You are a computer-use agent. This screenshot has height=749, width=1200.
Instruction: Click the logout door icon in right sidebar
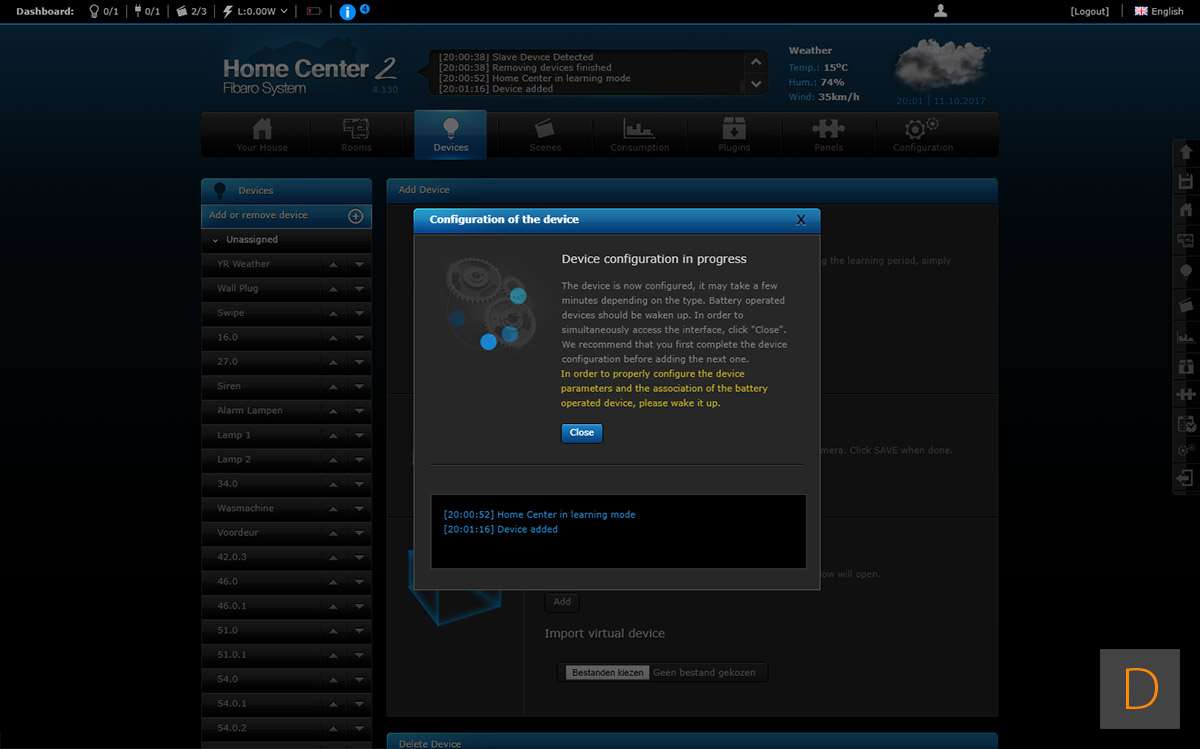point(1186,479)
